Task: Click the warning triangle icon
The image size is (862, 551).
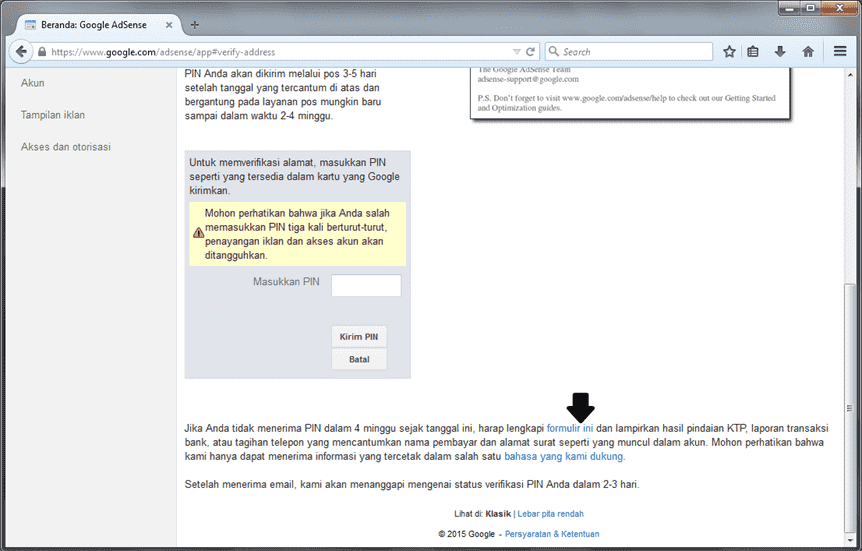Action: click(198, 233)
